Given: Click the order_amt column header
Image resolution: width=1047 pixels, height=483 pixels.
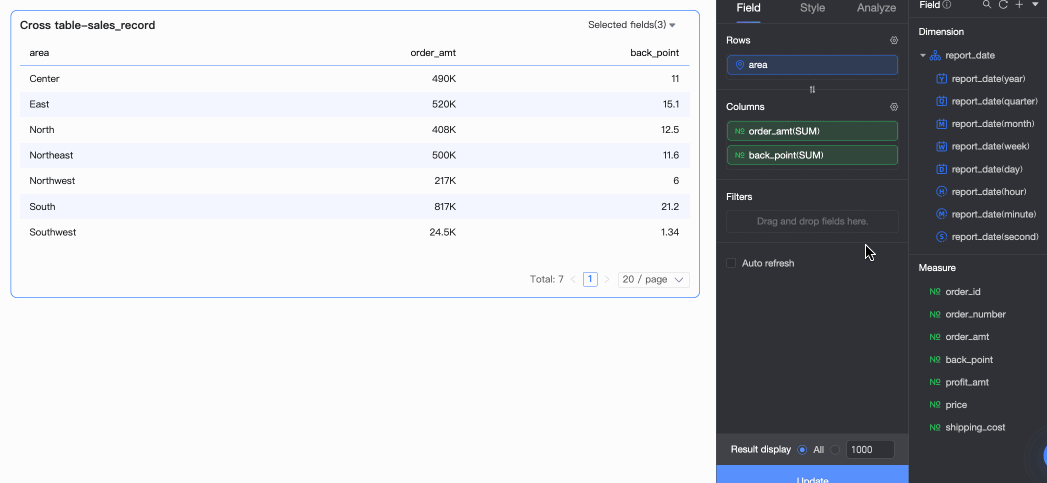Looking at the screenshot, I should pyautogui.click(x=433, y=53).
